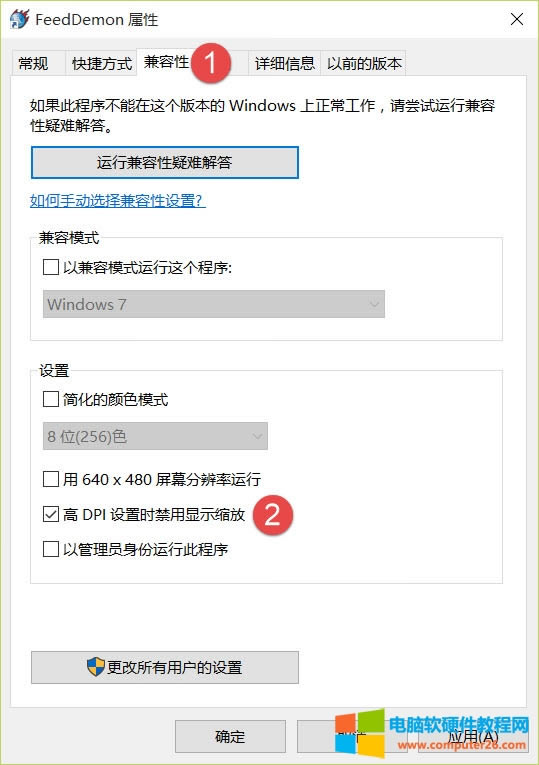539x765 pixels.
Task: Confirm with the 确定 (OK) button
Action: click(230, 736)
